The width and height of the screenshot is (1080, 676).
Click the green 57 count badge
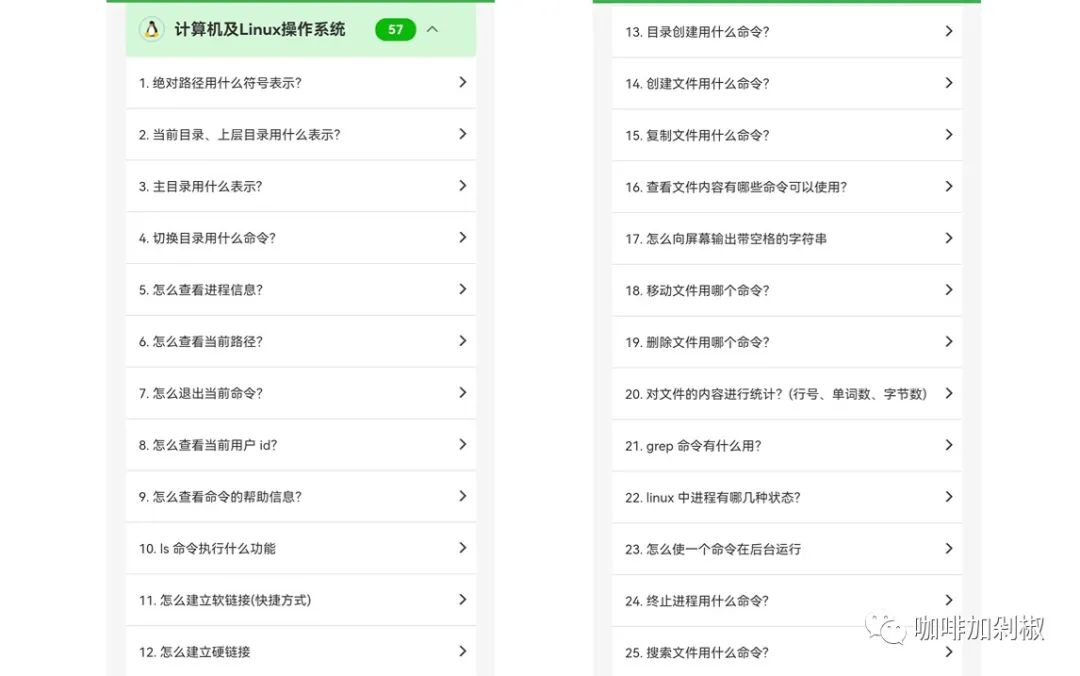click(x=395, y=30)
